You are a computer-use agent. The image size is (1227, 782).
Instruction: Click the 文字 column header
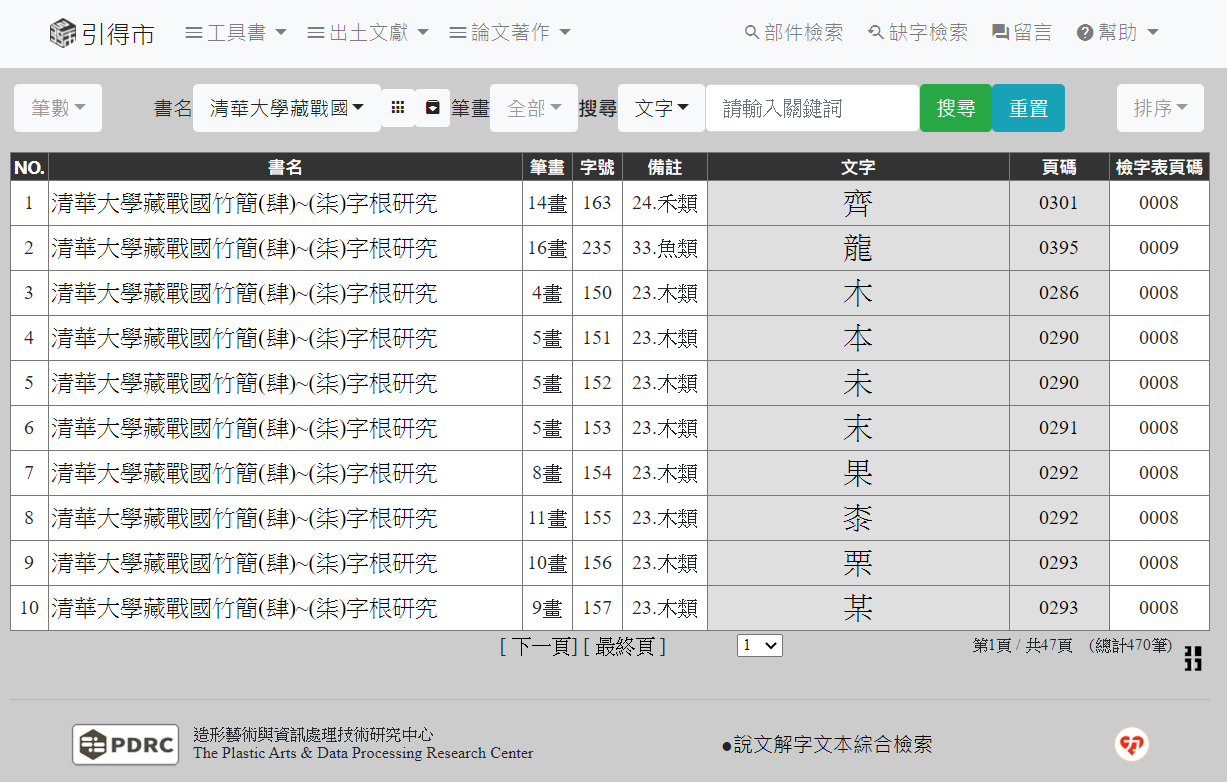click(858, 167)
